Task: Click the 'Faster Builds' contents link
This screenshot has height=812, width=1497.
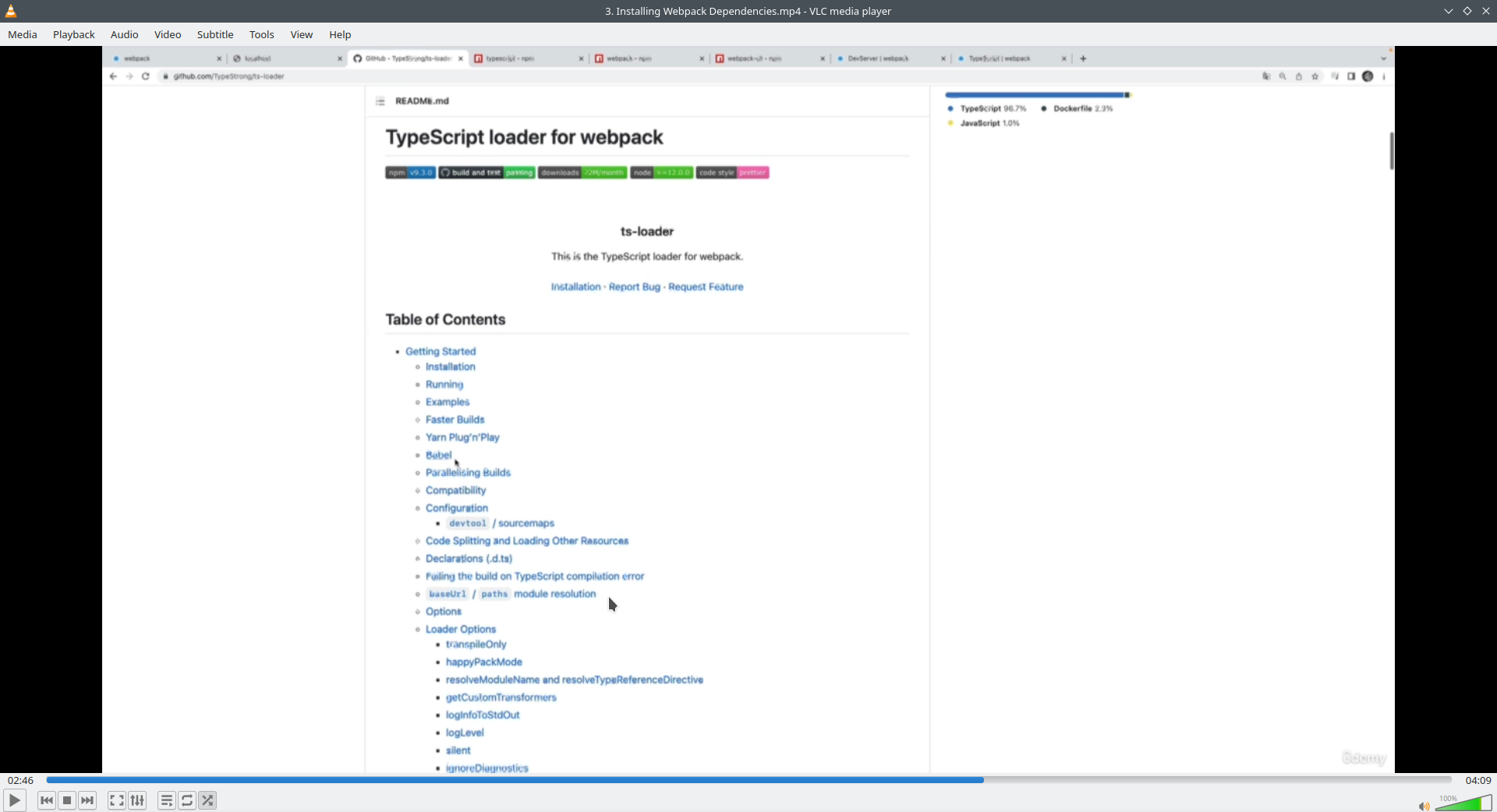Action: (455, 420)
